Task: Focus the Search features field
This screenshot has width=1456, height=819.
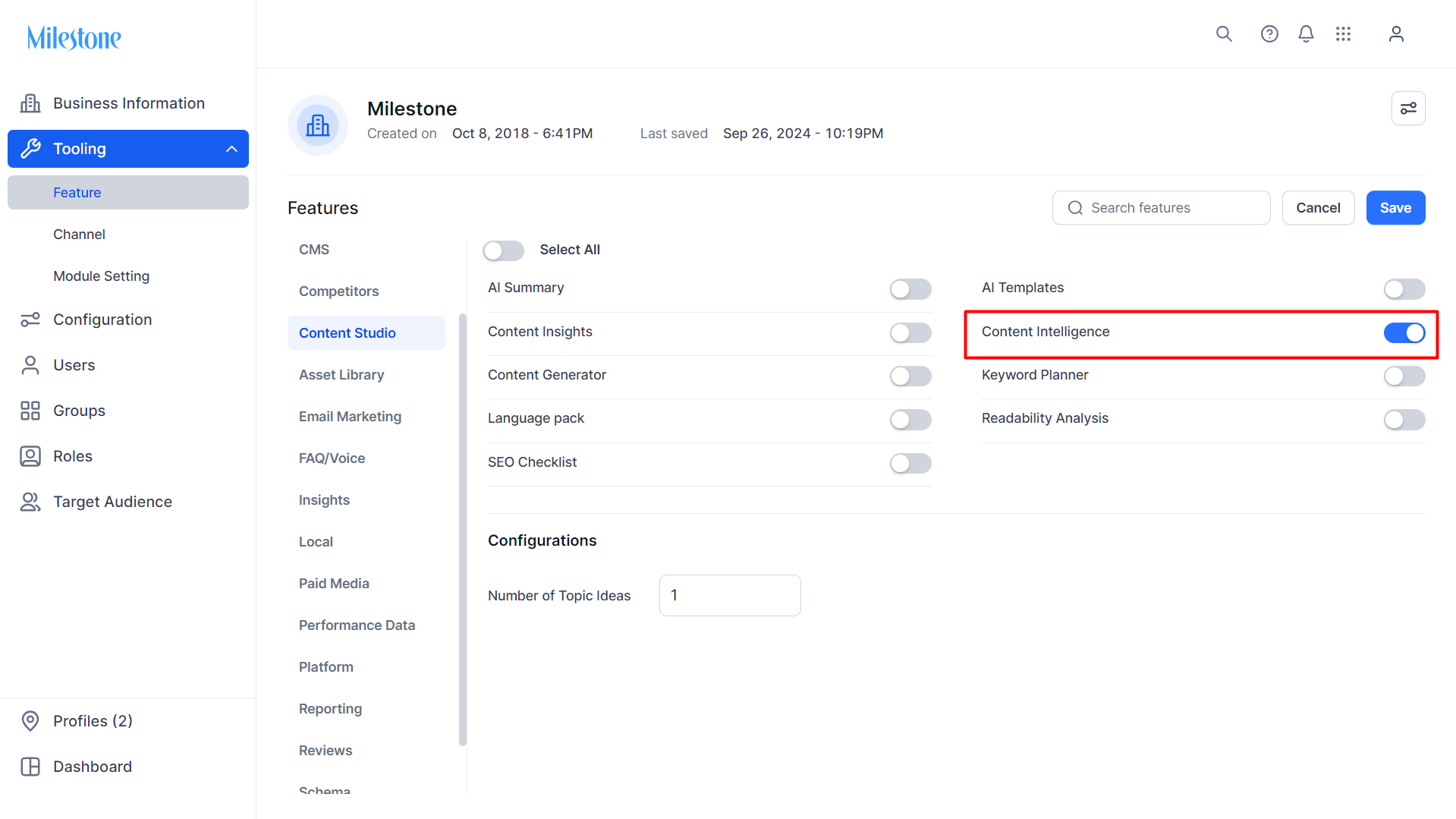Action: [1161, 208]
